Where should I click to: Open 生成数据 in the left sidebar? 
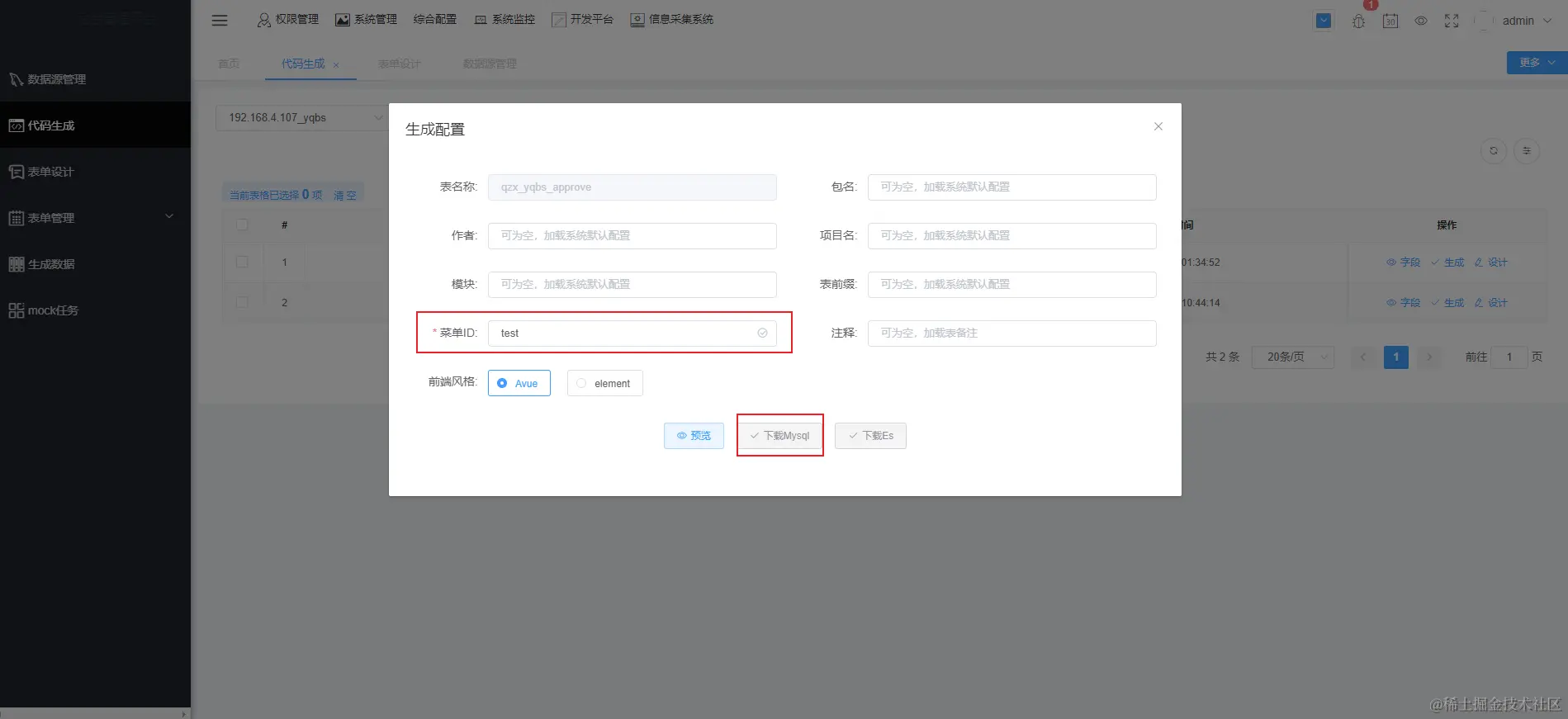point(95,264)
